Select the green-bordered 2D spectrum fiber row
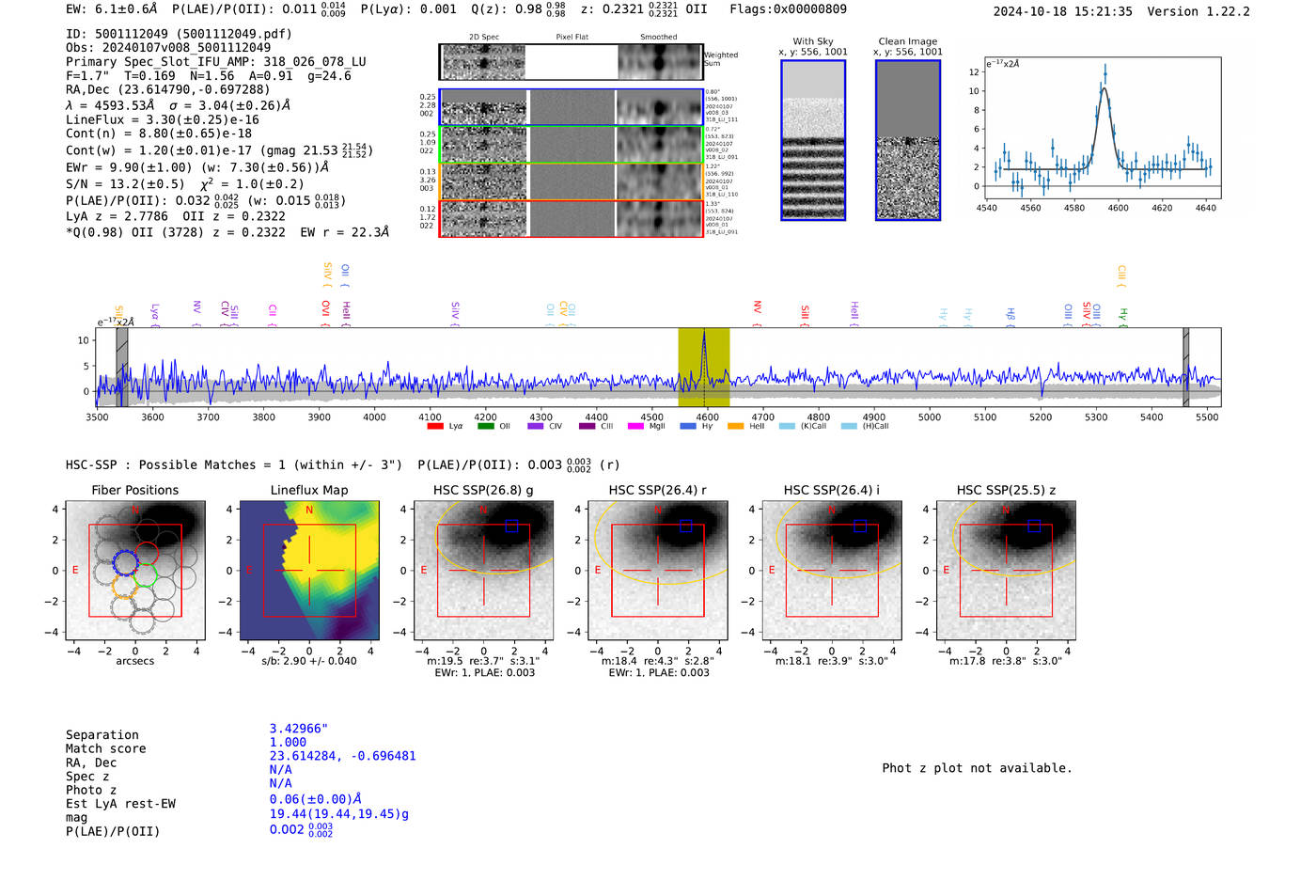 (571, 144)
